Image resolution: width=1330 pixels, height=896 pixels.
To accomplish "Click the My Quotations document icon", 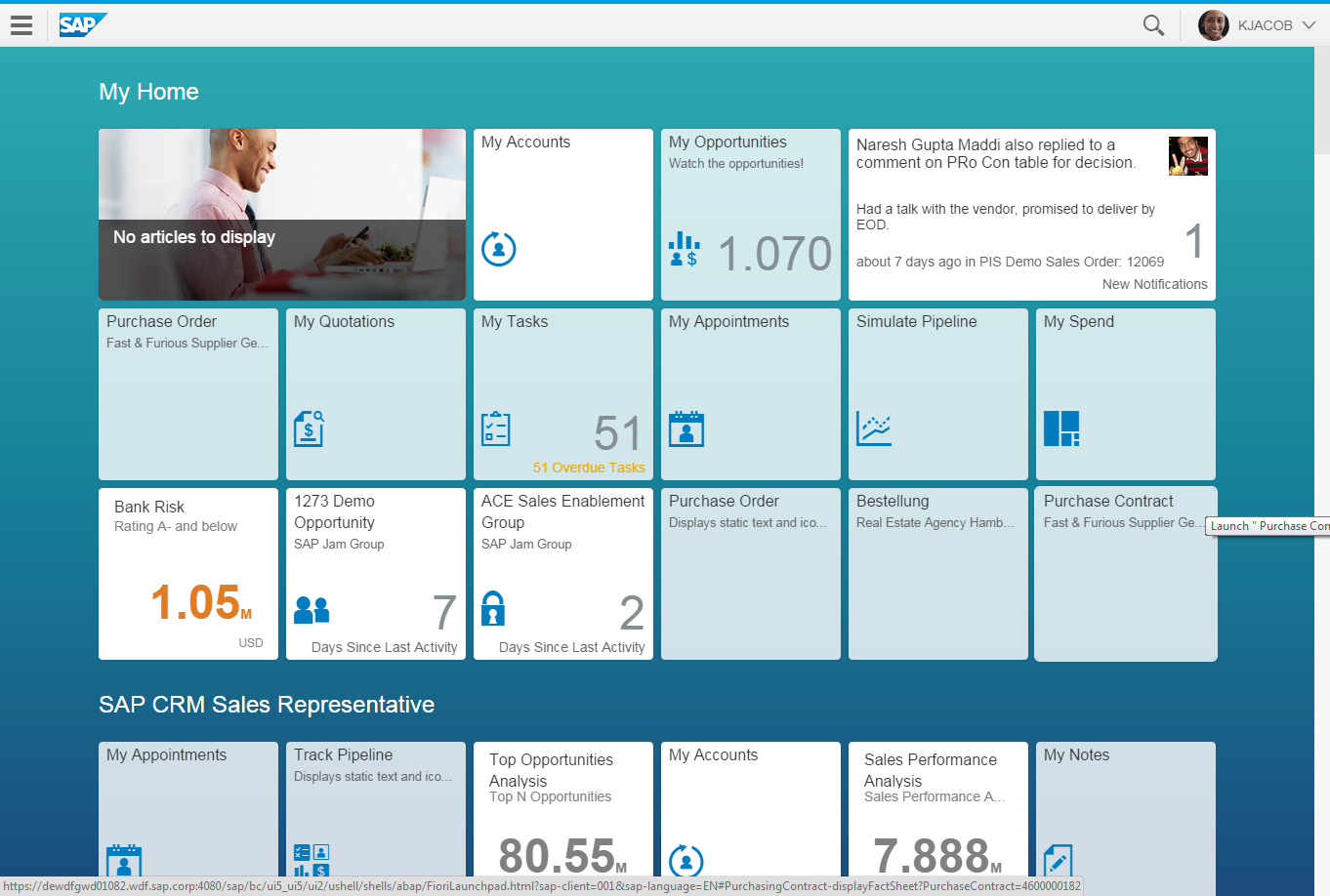I will tap(309, 428).
